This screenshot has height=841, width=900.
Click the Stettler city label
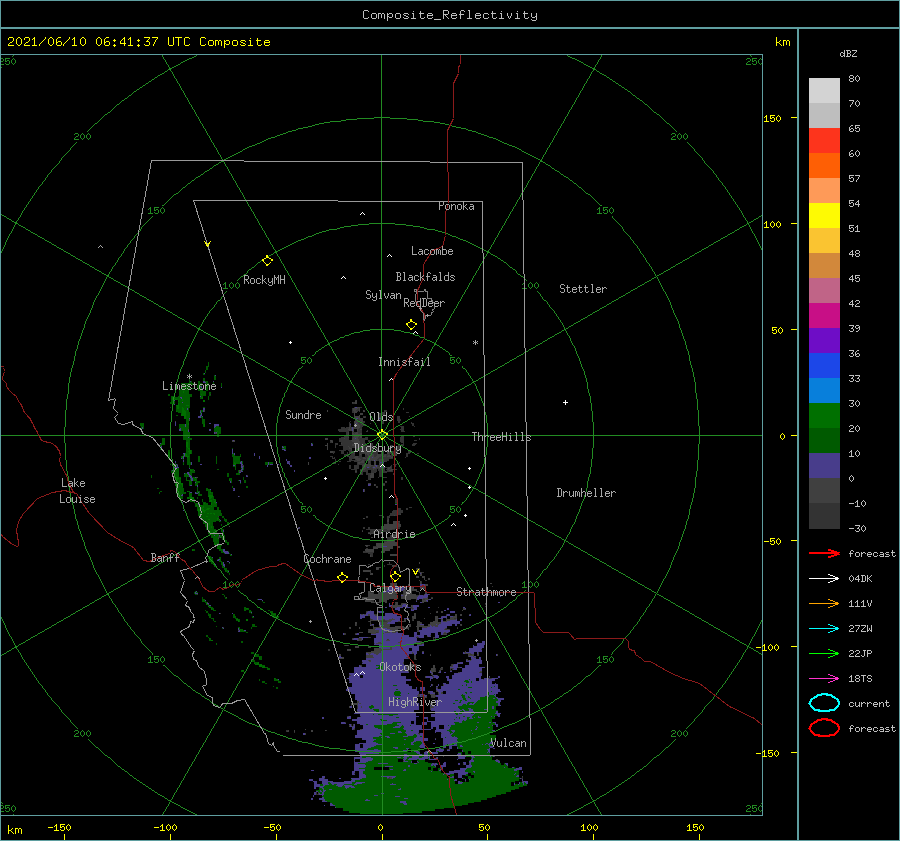click(583, 289)
